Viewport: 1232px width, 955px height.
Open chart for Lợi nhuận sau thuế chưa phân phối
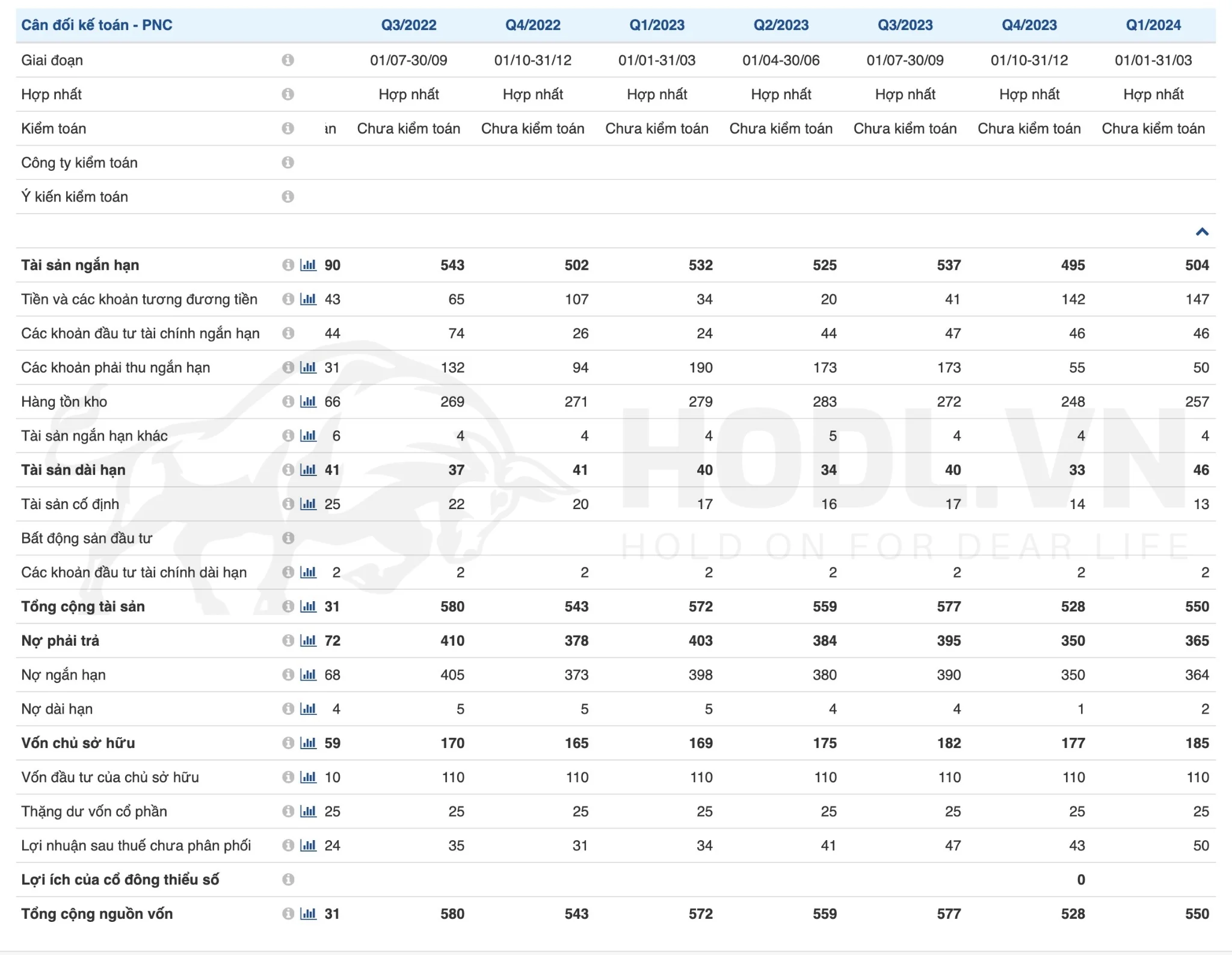click(308, 845)
